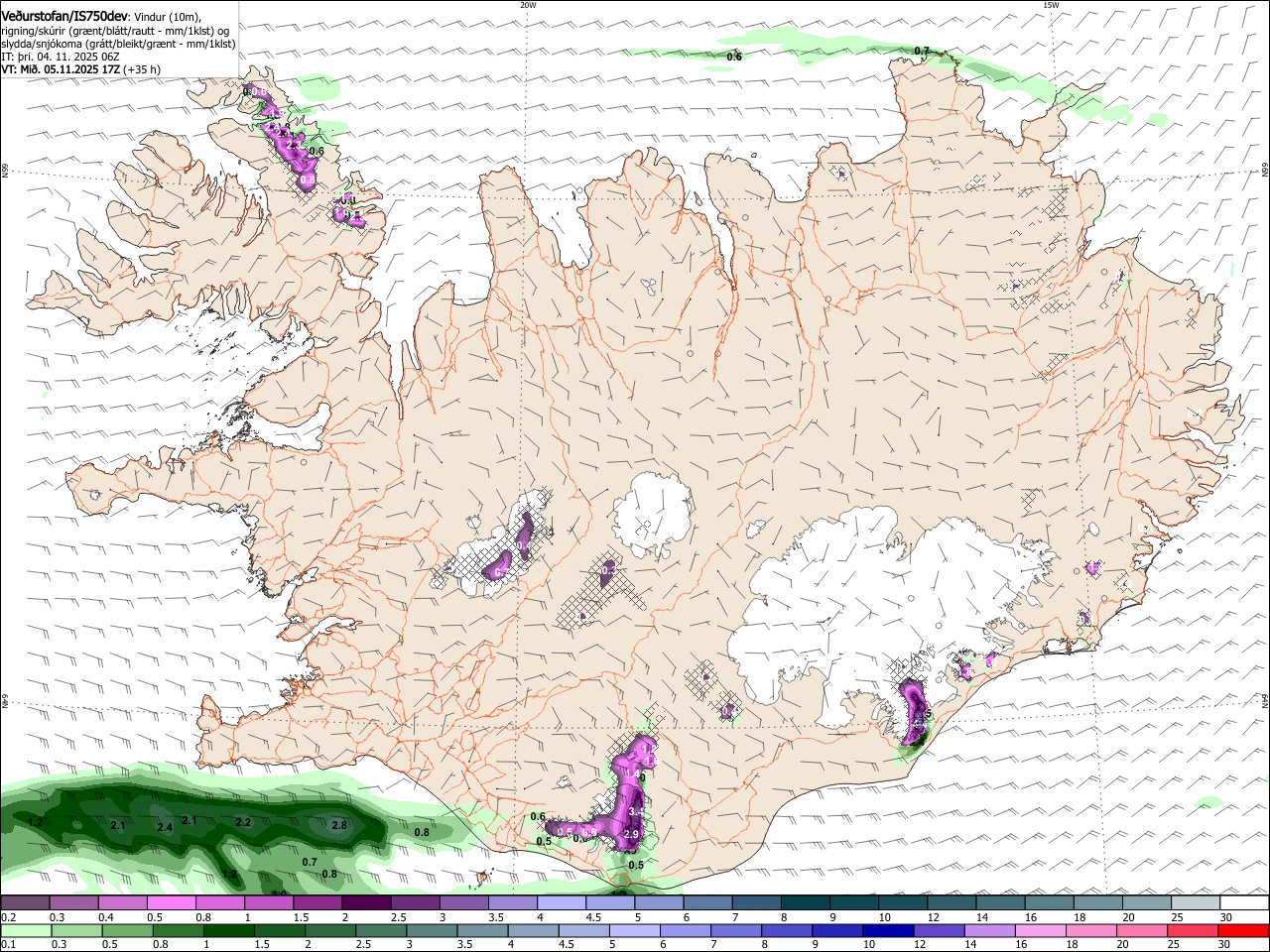Pick the pale green 0.1 swatch, lower row
This screenshot has width=1270, height=952.
[25, 931]
